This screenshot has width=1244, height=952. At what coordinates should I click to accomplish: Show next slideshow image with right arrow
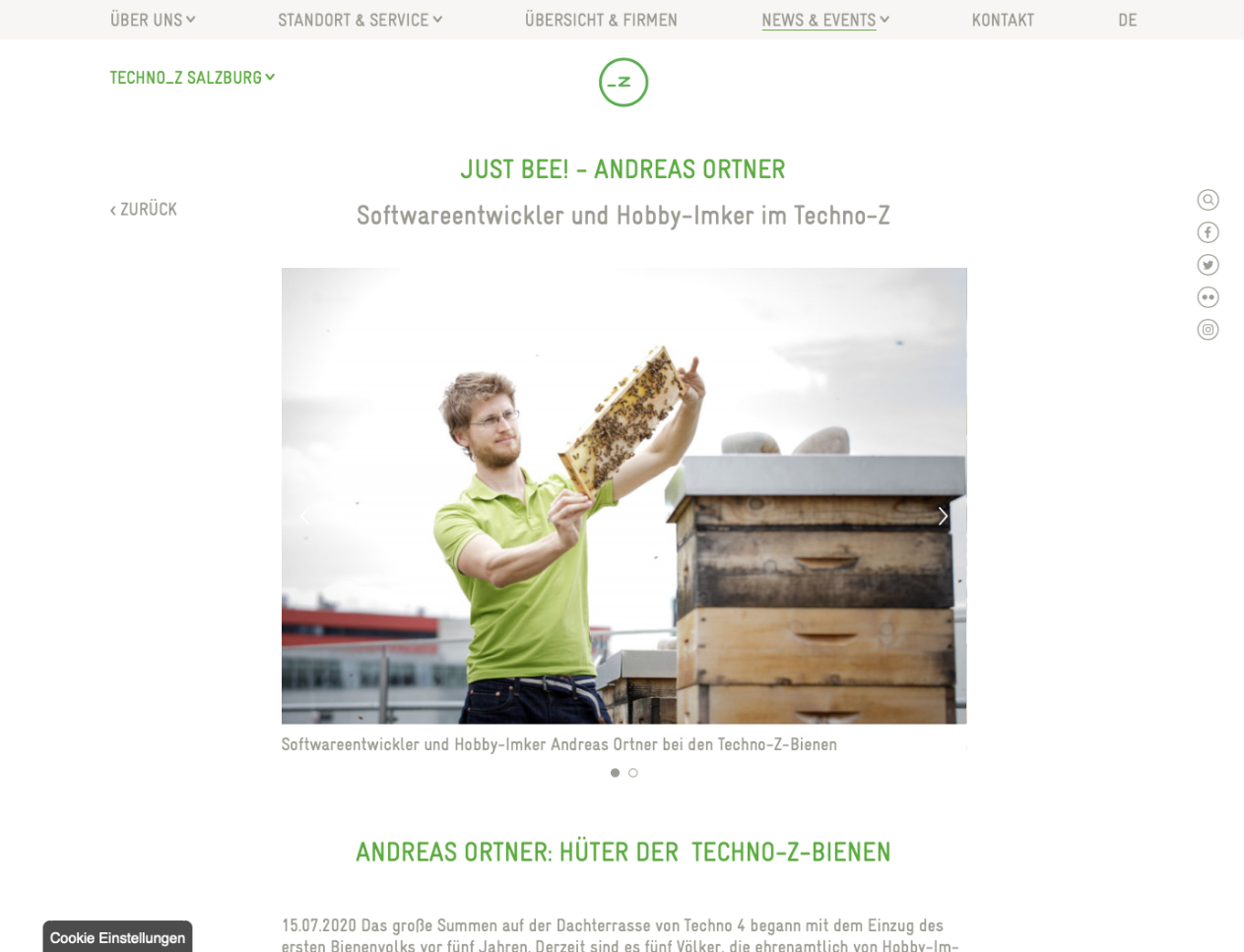943,516
